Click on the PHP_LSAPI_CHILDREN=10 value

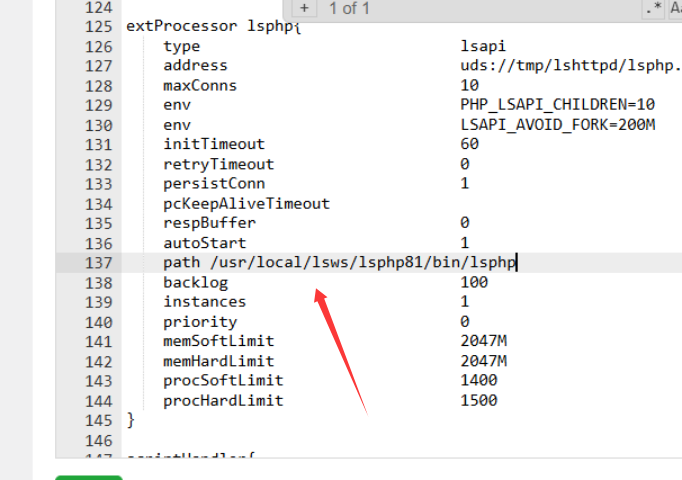557,105
